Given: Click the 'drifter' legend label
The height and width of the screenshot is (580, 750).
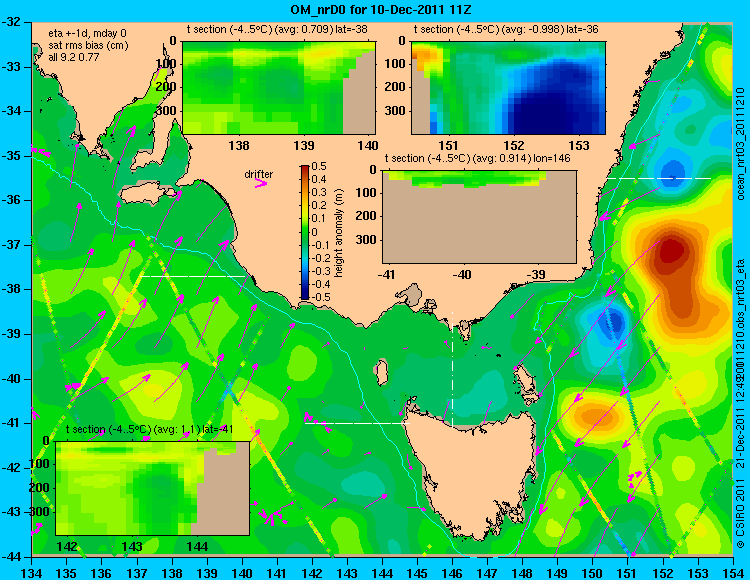Looking at the screenshot, I should pyautogui.click(x=259, y=175).
